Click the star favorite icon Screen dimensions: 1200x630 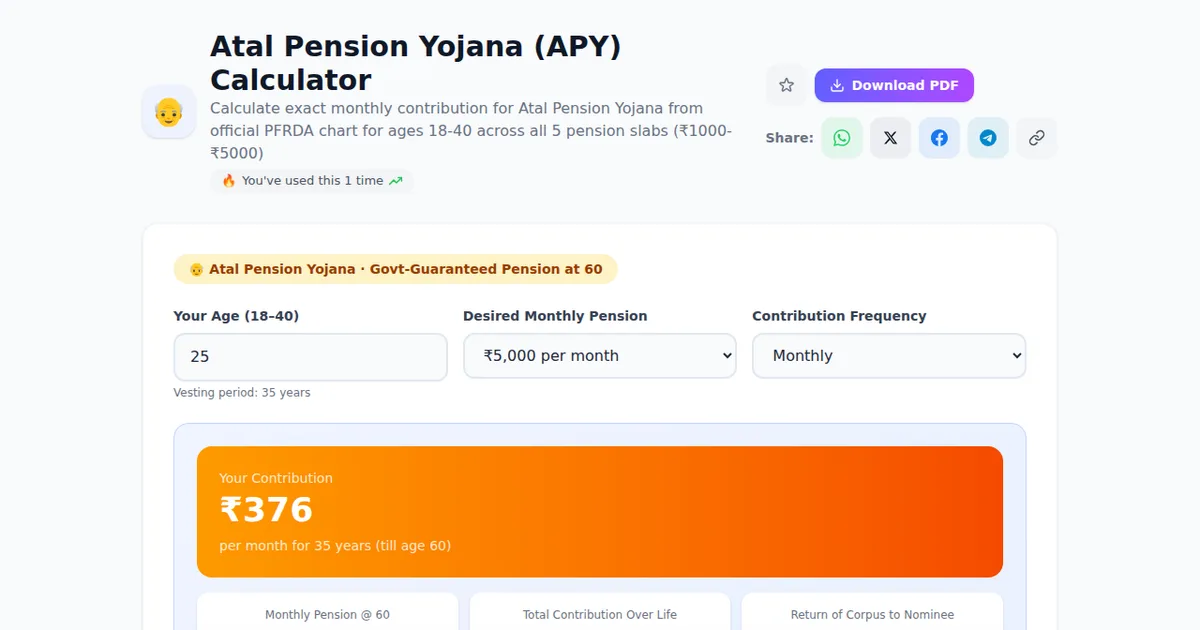click(786, 86)
